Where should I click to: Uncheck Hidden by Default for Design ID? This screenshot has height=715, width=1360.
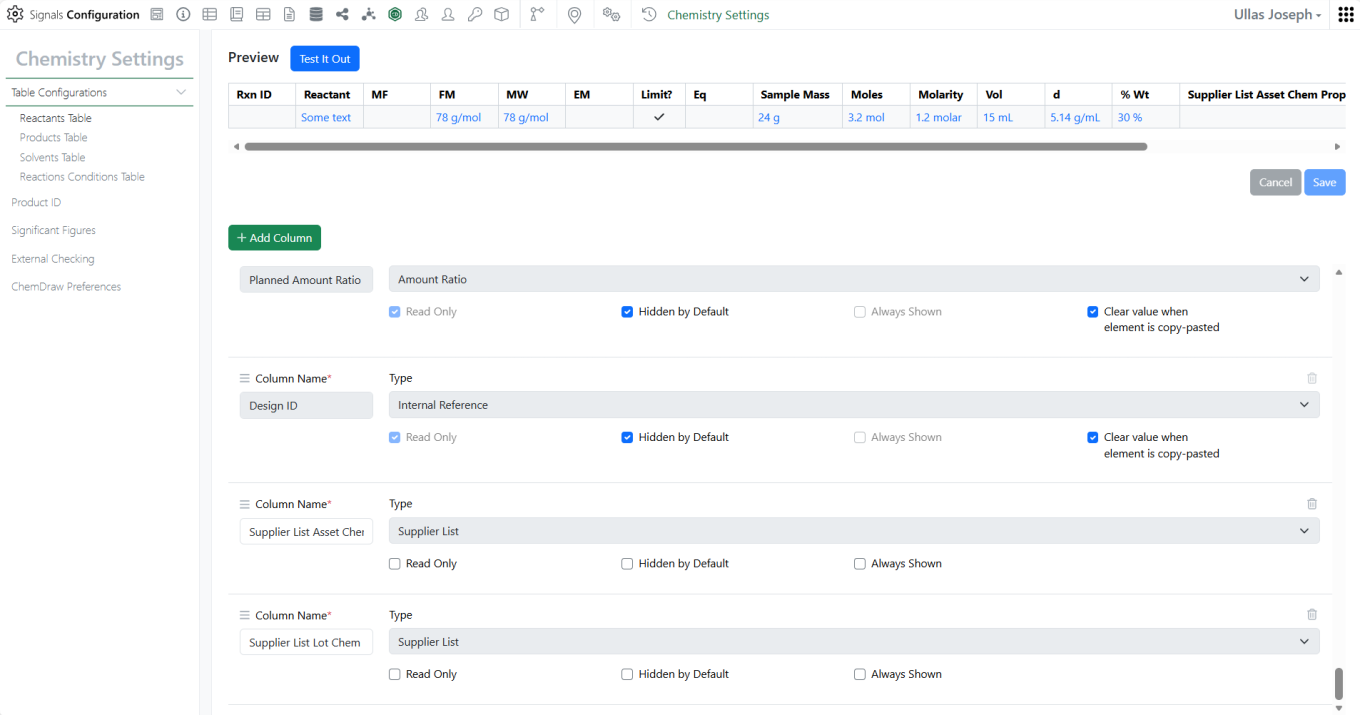[627, 438]
